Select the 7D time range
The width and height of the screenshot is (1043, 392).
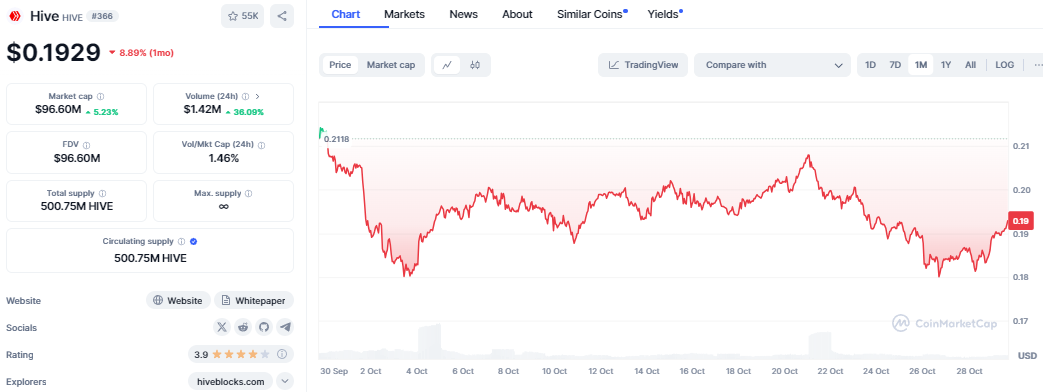click(895, 65)
